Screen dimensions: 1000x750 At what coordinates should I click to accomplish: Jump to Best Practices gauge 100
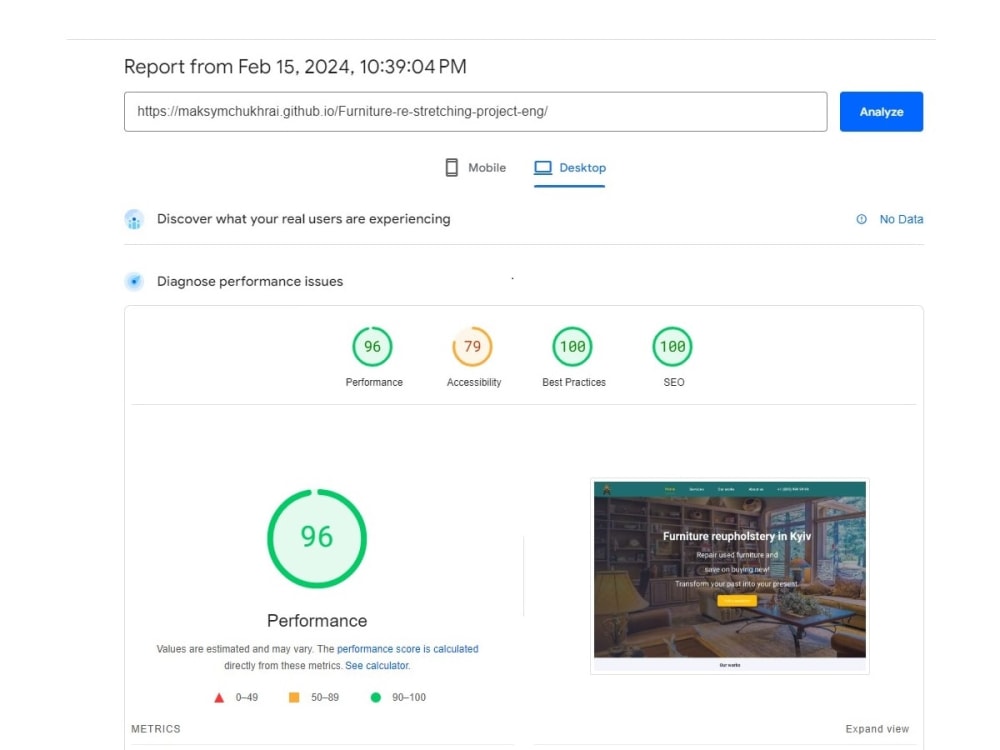click(573, 346)
